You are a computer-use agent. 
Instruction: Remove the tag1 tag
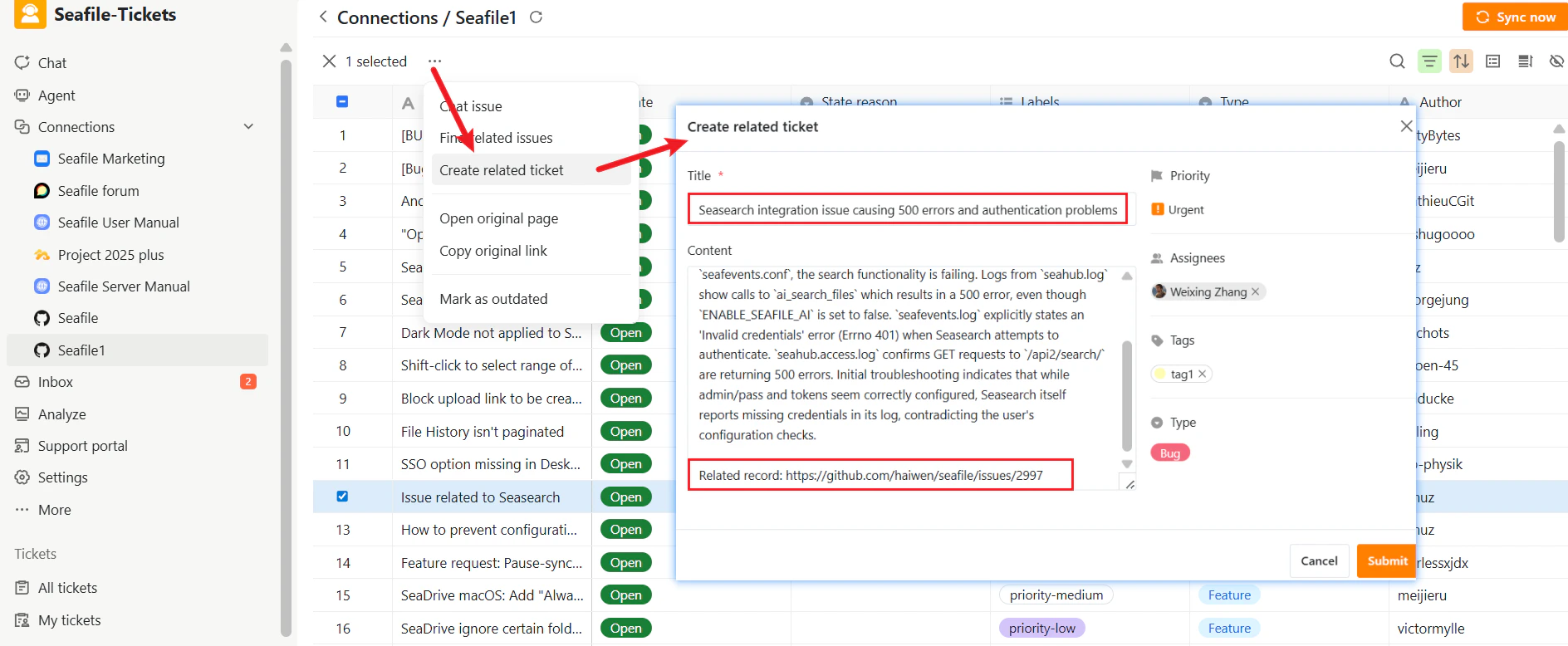click(1202, 374)
